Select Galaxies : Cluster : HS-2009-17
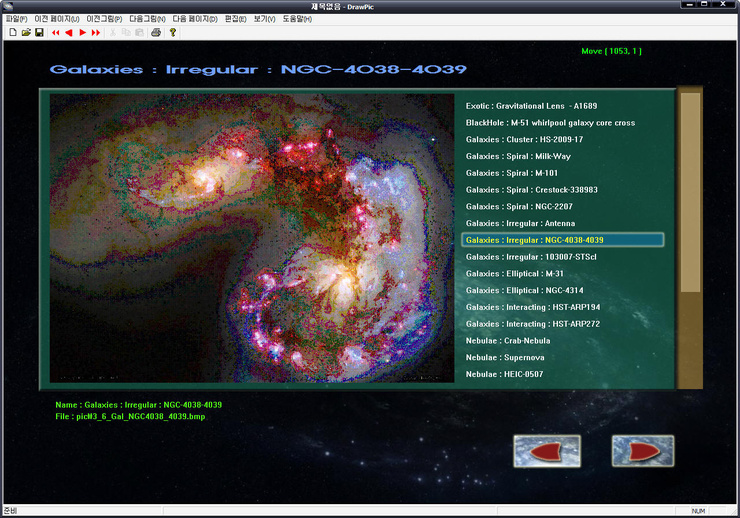 tap(524, 140)
